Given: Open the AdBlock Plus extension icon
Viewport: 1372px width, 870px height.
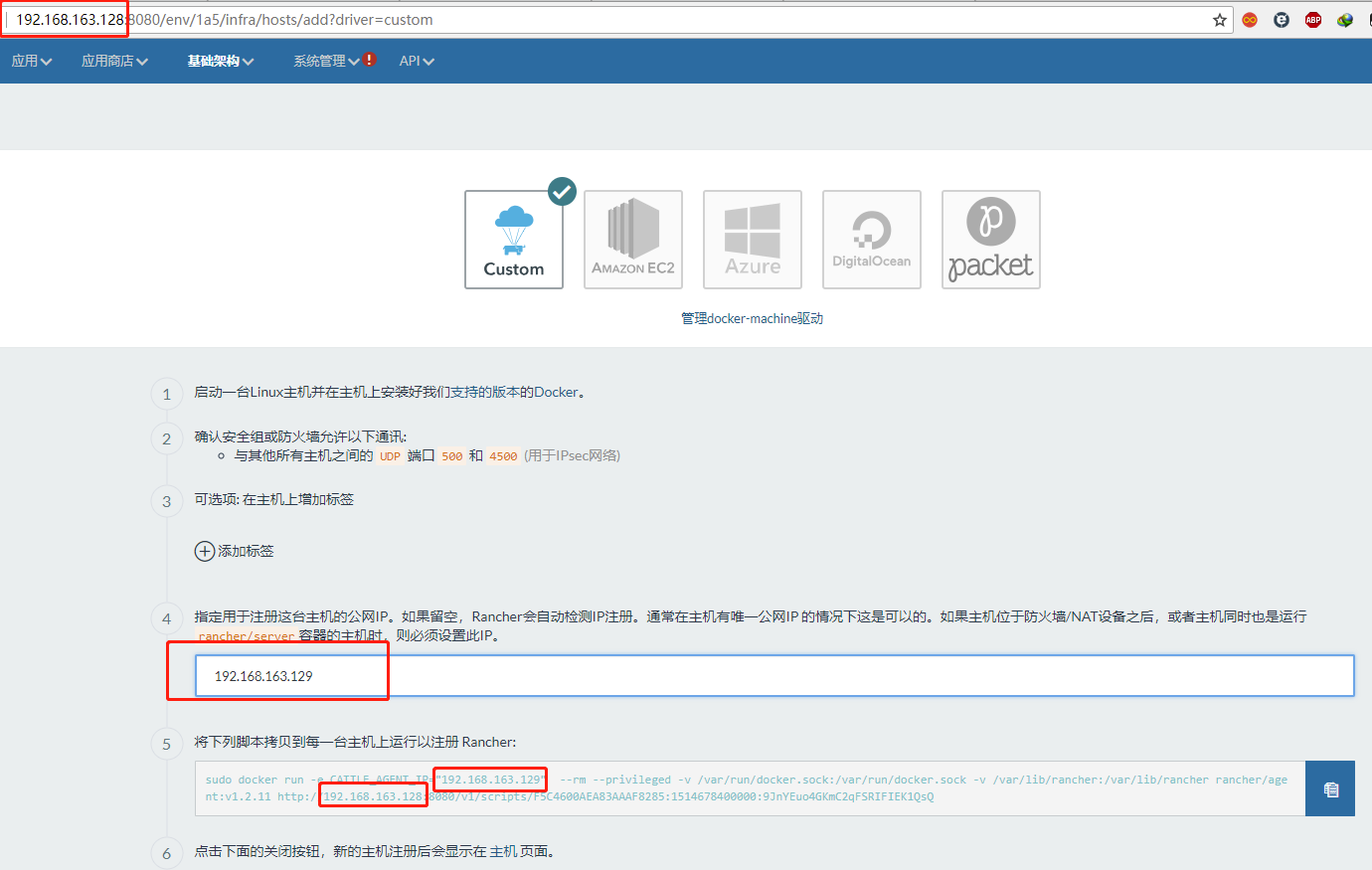Looking at the screenshot, I should pos(1313,20).
